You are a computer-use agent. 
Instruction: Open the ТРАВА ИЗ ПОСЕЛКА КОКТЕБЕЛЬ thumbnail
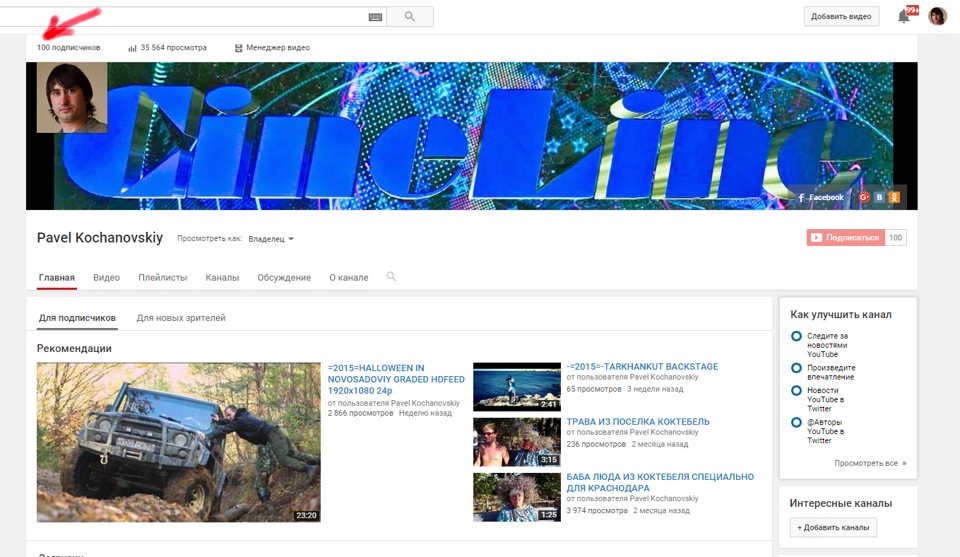[517, 442]
